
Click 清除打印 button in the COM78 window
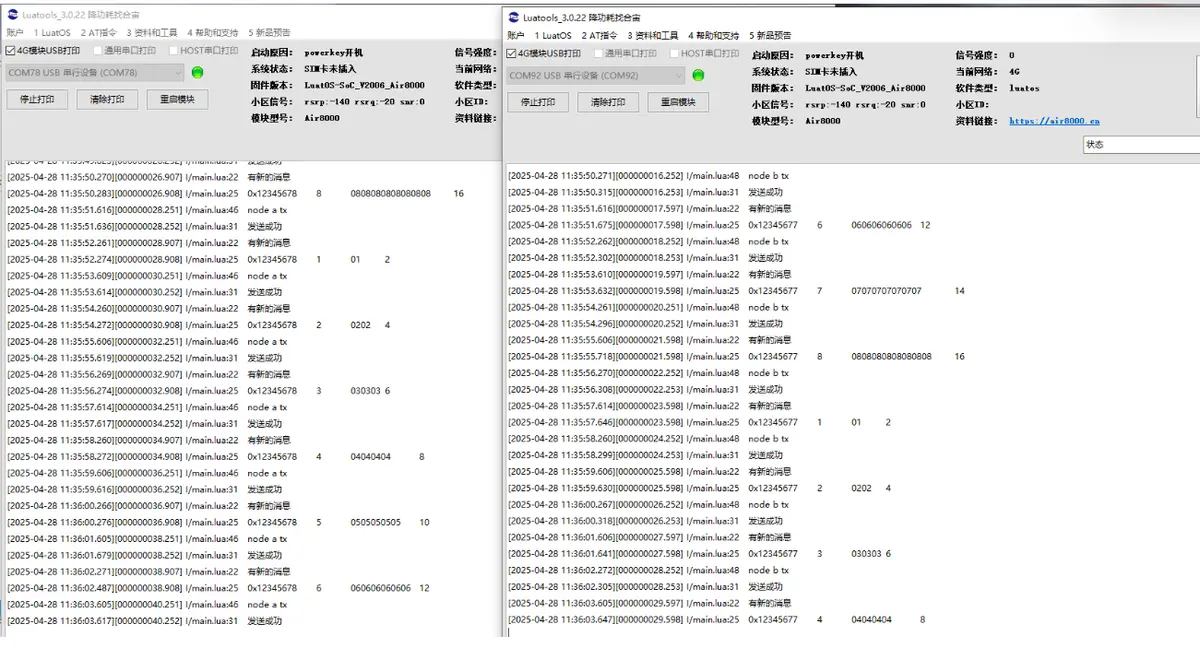coord(107,99)
